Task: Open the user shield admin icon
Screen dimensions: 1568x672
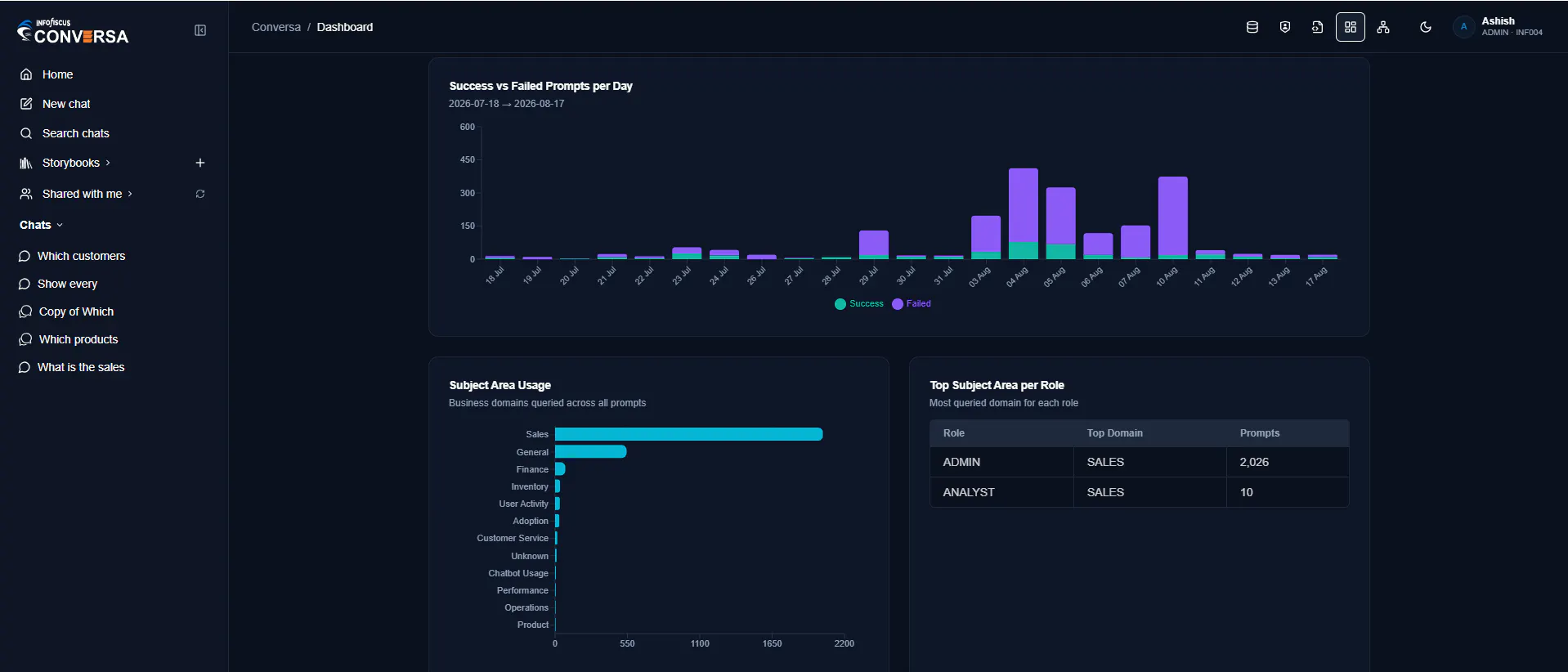Action: 1285,27
